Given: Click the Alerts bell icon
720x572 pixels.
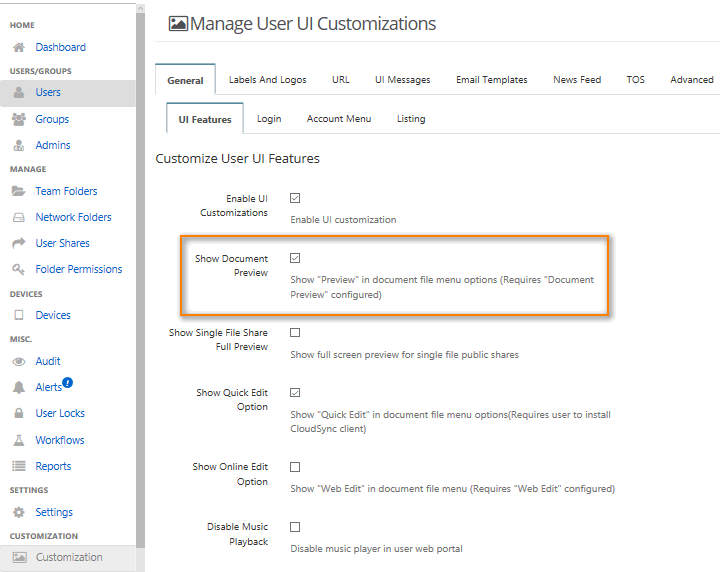Looking at the screenshot, I should pos(18,387).
